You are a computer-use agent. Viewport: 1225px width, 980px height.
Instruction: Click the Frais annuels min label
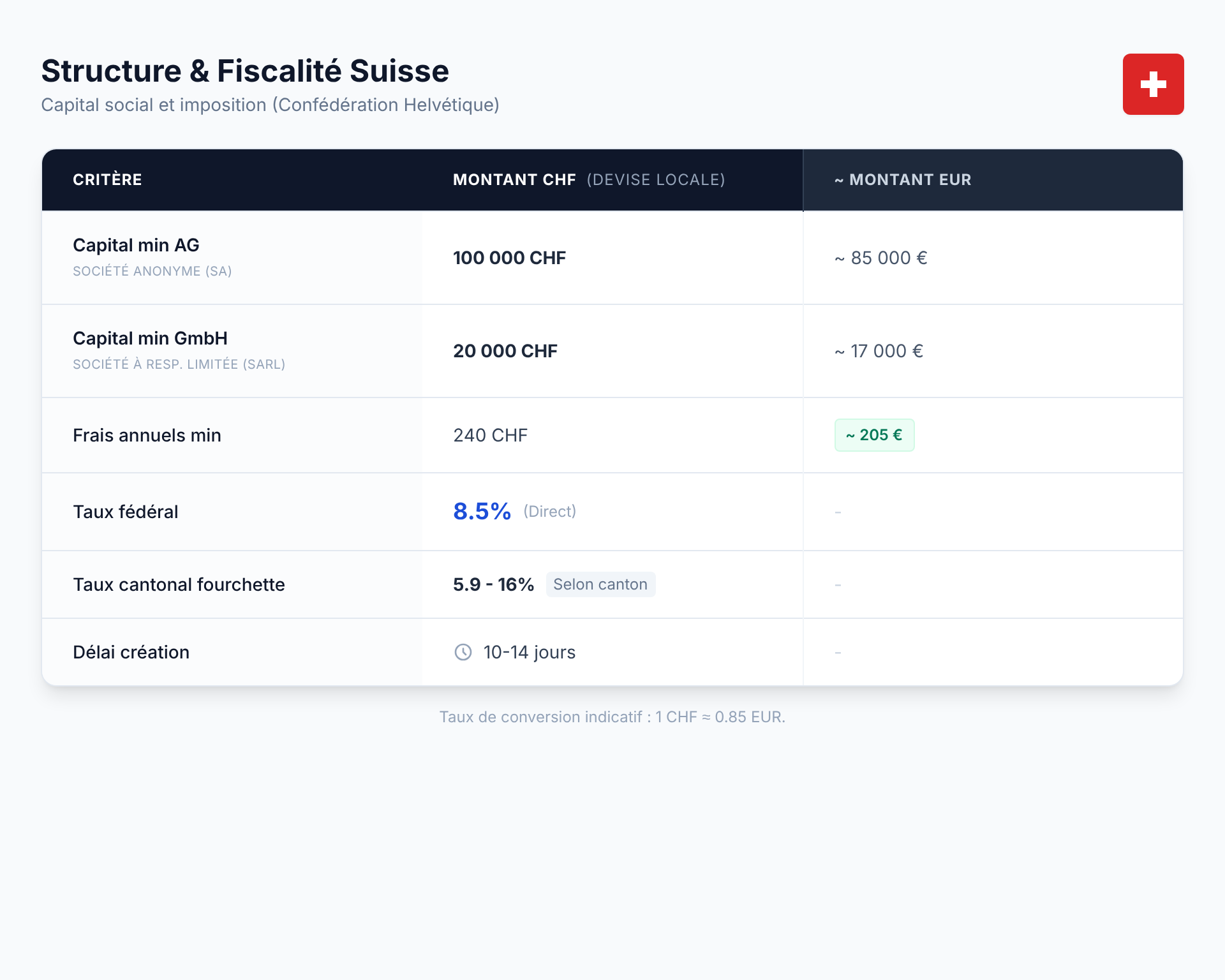click(147, 435)
